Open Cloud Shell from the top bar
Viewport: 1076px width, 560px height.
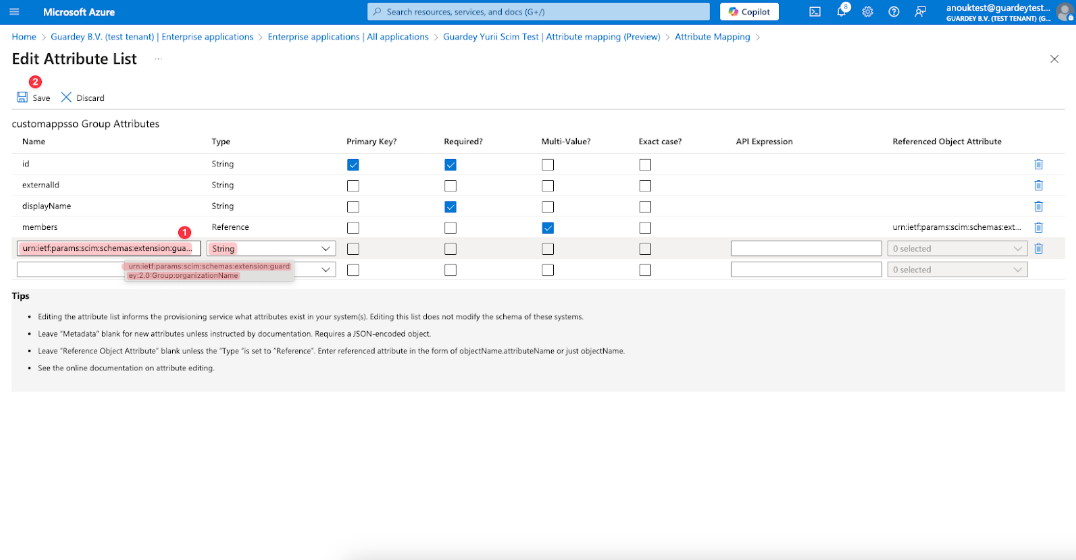815,12
